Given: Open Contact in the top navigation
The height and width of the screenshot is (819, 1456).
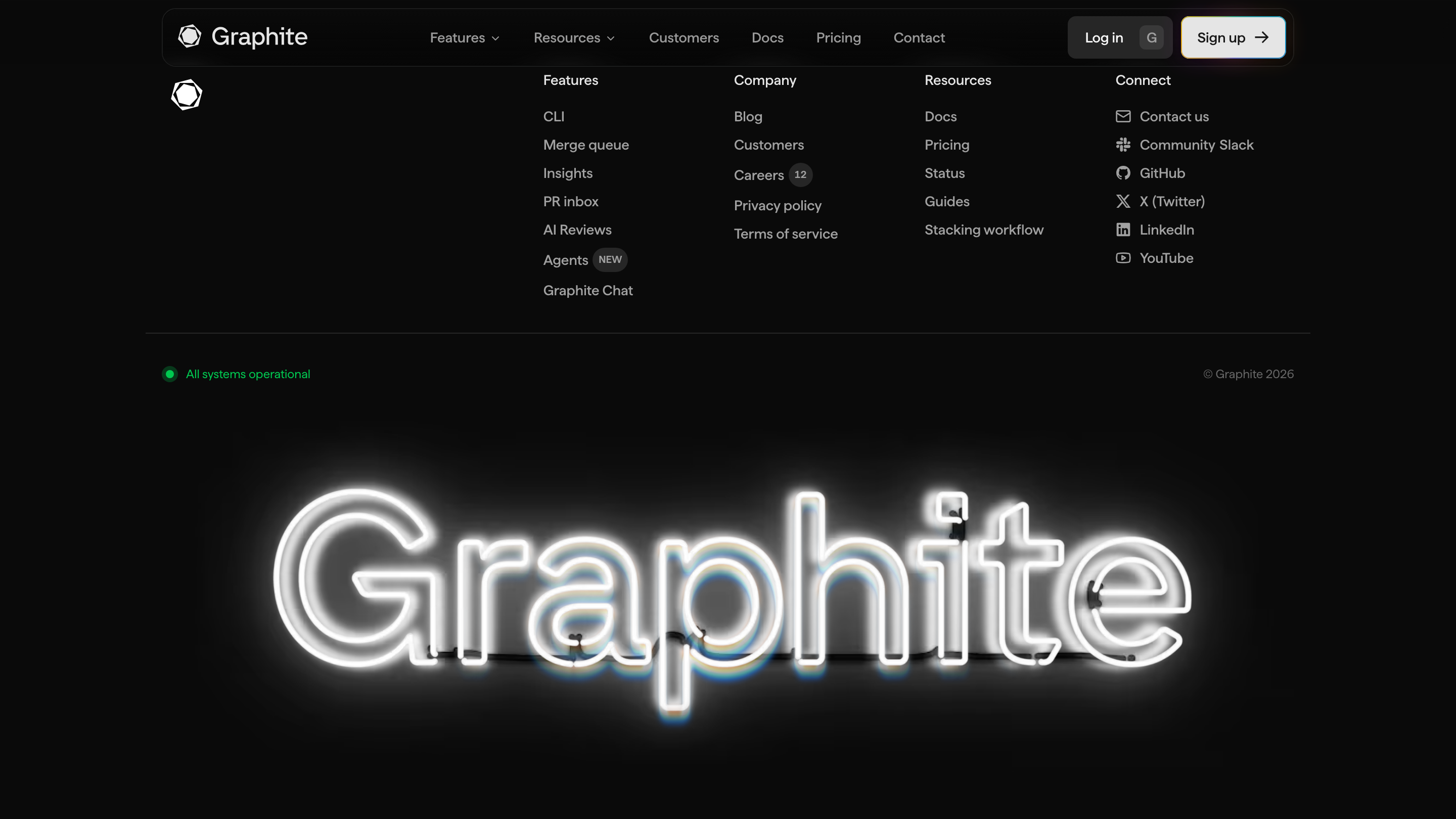Looking at the screenshot, I should point(919,38).
